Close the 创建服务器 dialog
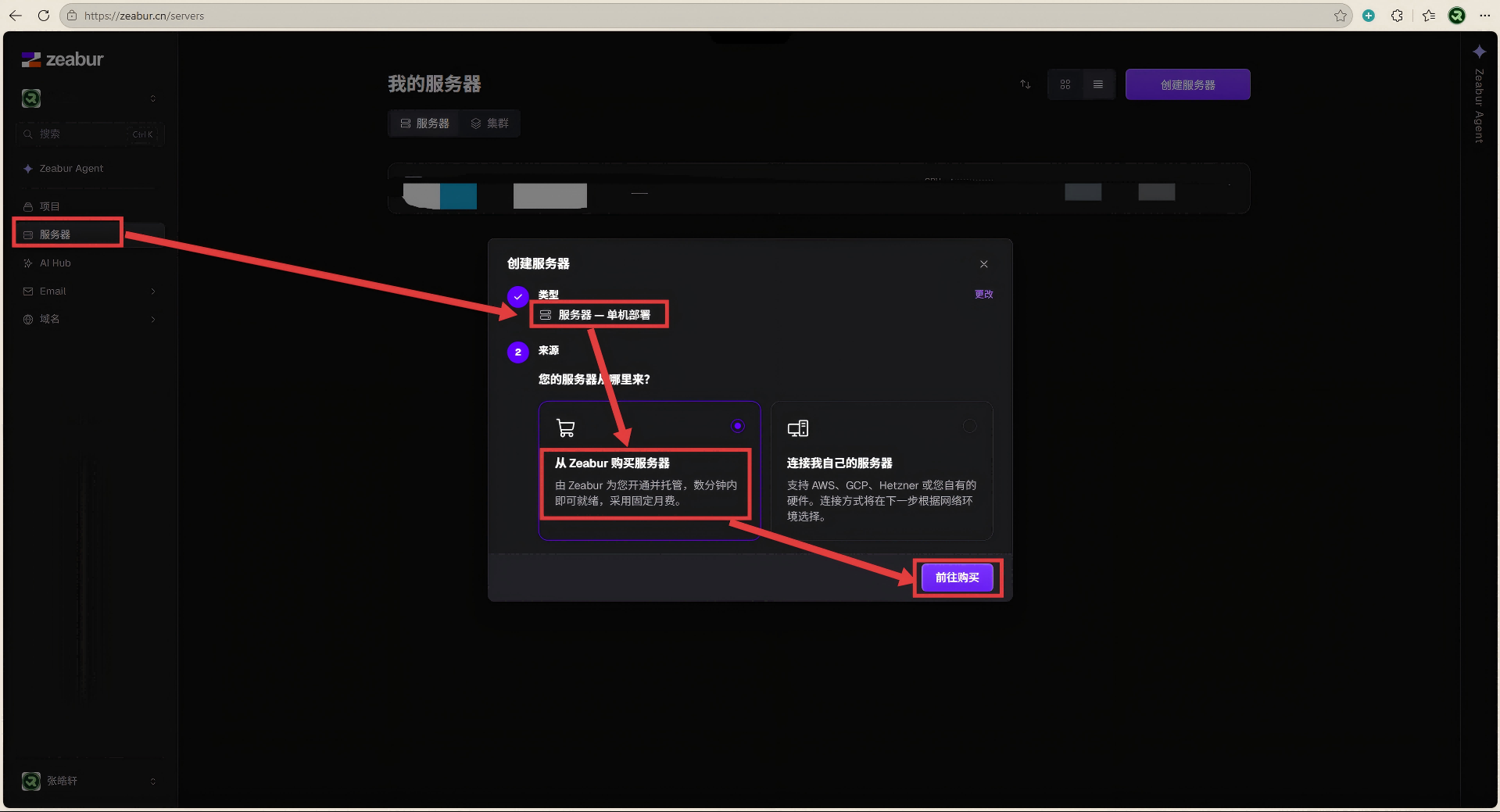The width and height of the screenshot is (1500, 812). (984, 264)
